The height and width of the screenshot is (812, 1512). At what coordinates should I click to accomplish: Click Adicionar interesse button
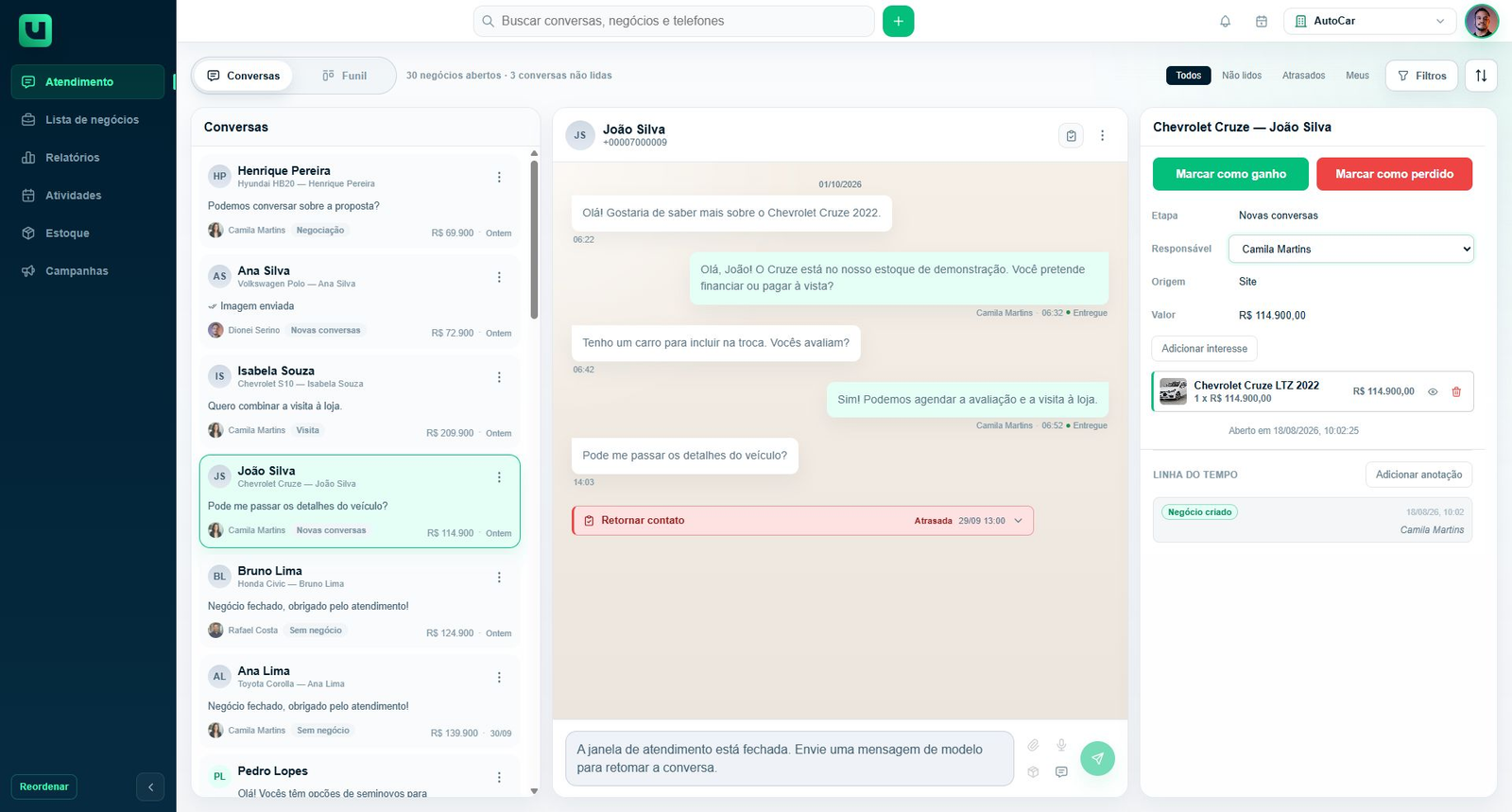pos(1204,349)
